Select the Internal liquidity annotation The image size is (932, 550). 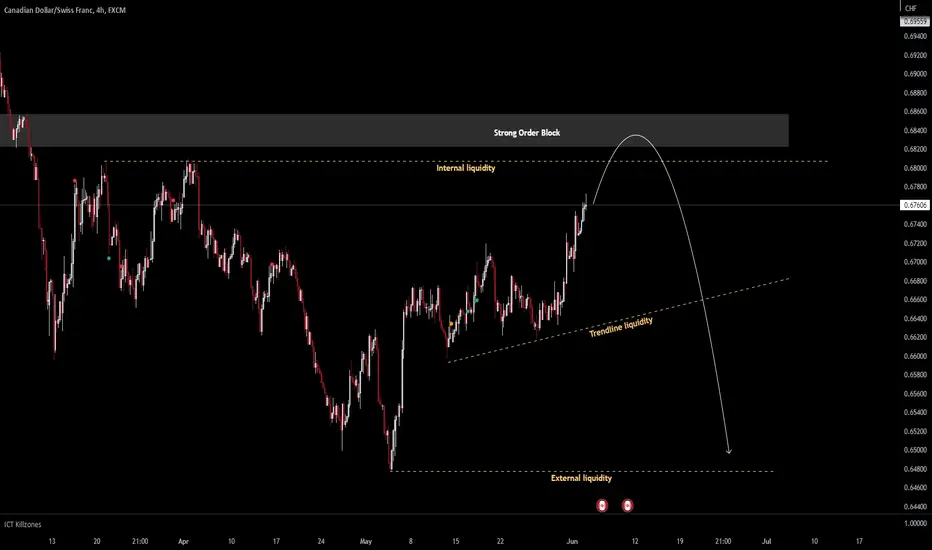point(465,168)
